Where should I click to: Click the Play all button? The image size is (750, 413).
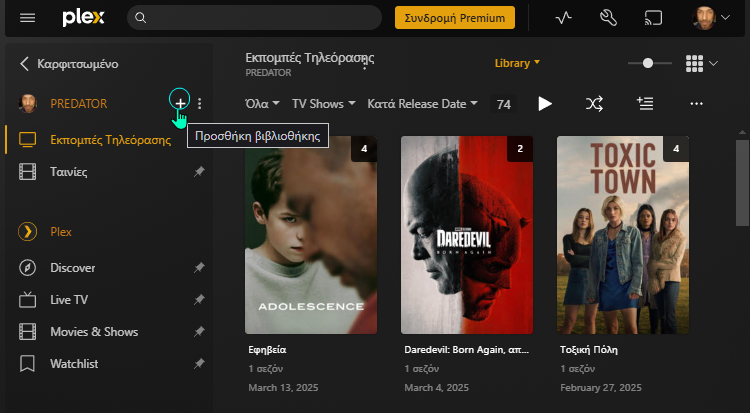[x=545, y=104]
